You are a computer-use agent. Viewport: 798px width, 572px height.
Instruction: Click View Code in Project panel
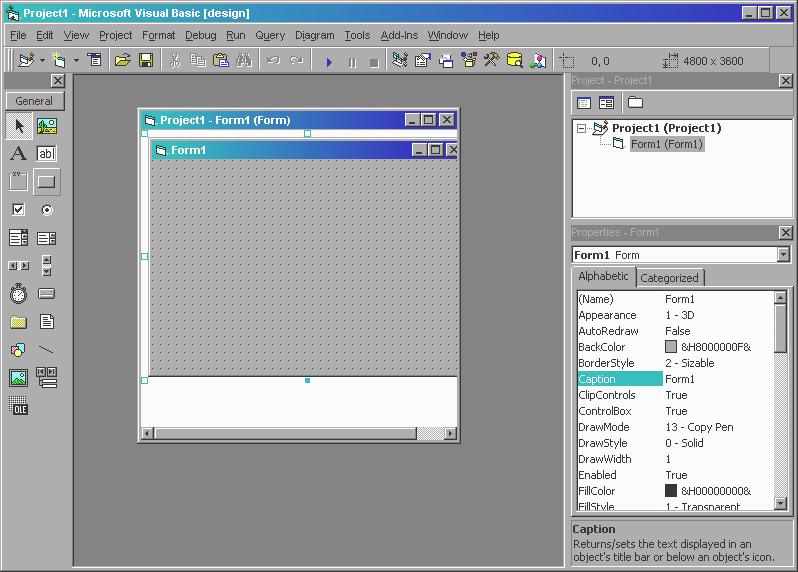point(584,103)
